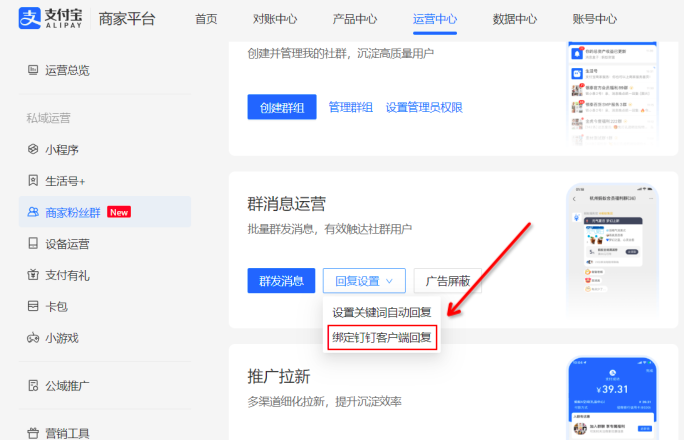The height and width of the screenshot is (440, 684).
Task: Switch to the 对账中心 tab
Action: (273, 19)
